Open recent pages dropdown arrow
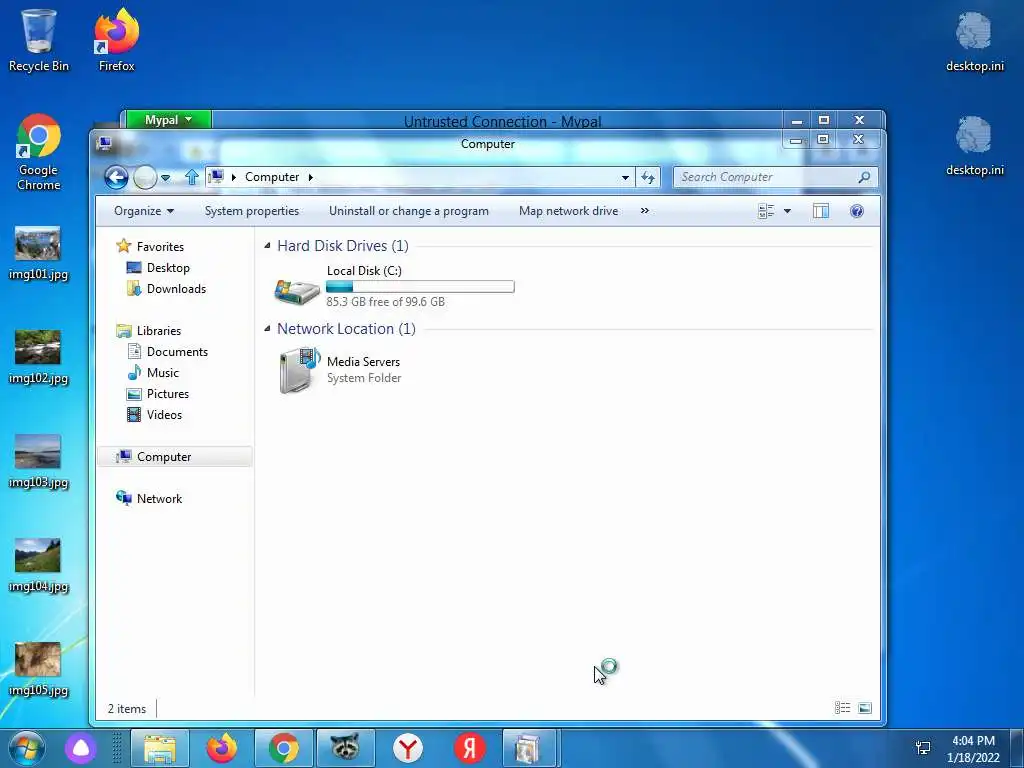Viewport: 1024px width, 768px height. click(166, 178)
